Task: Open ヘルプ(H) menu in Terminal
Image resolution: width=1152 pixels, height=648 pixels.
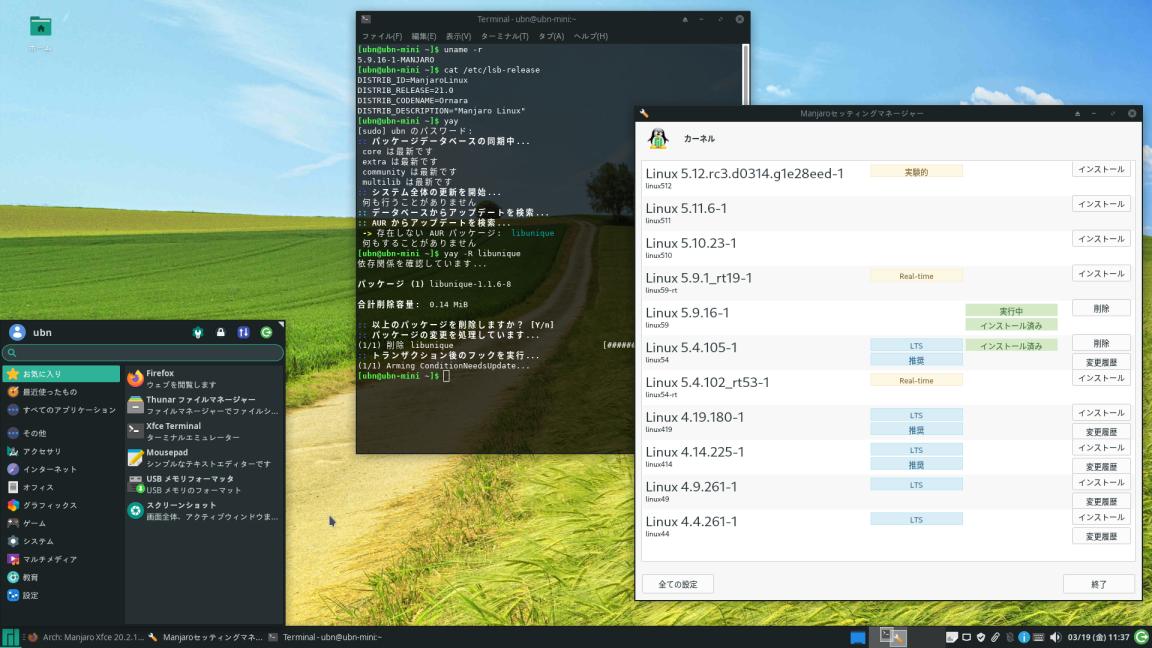Action: pyautogui.click(x=591, y=36)
